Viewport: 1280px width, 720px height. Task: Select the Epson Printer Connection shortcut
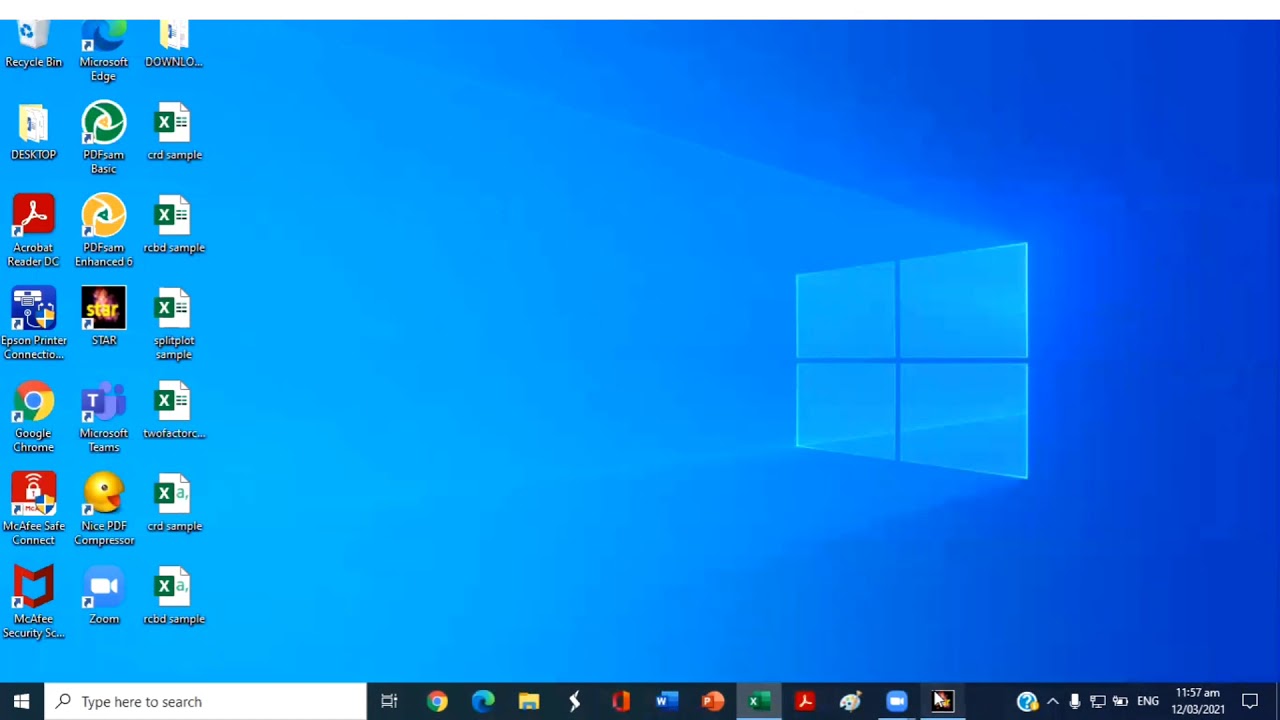coord(33,325)
